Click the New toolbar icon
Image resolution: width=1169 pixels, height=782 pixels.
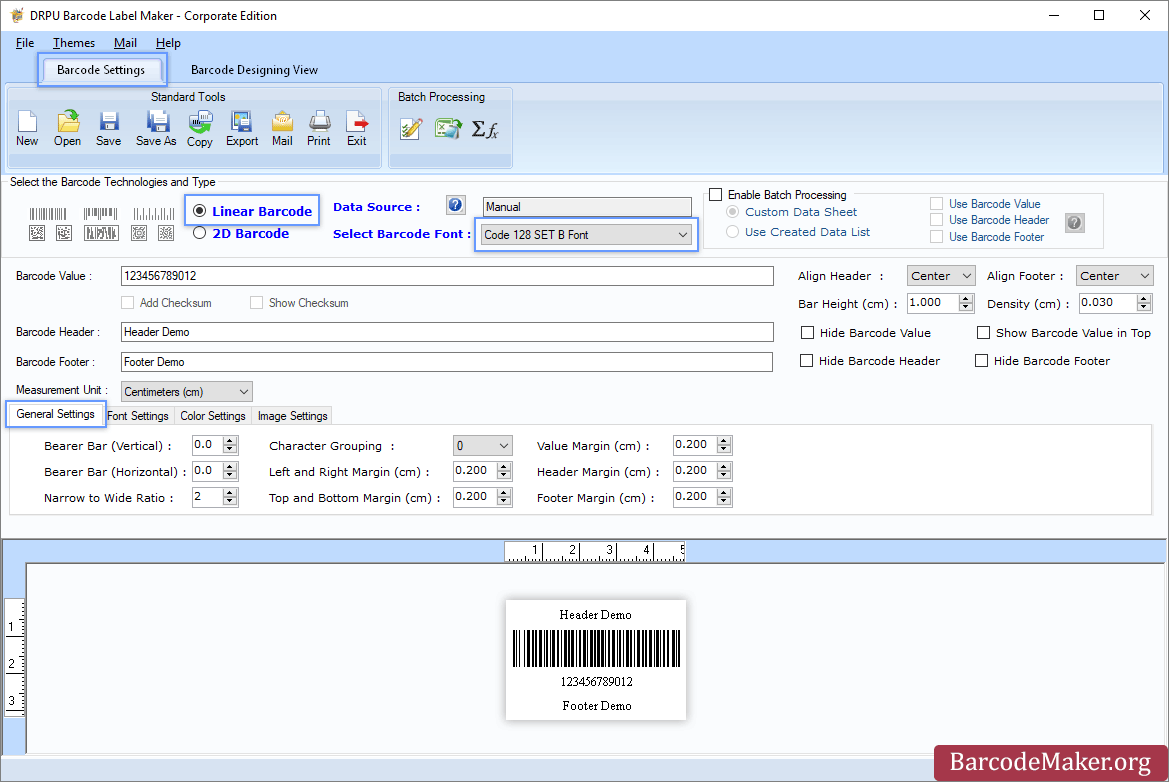pos(27,128)
